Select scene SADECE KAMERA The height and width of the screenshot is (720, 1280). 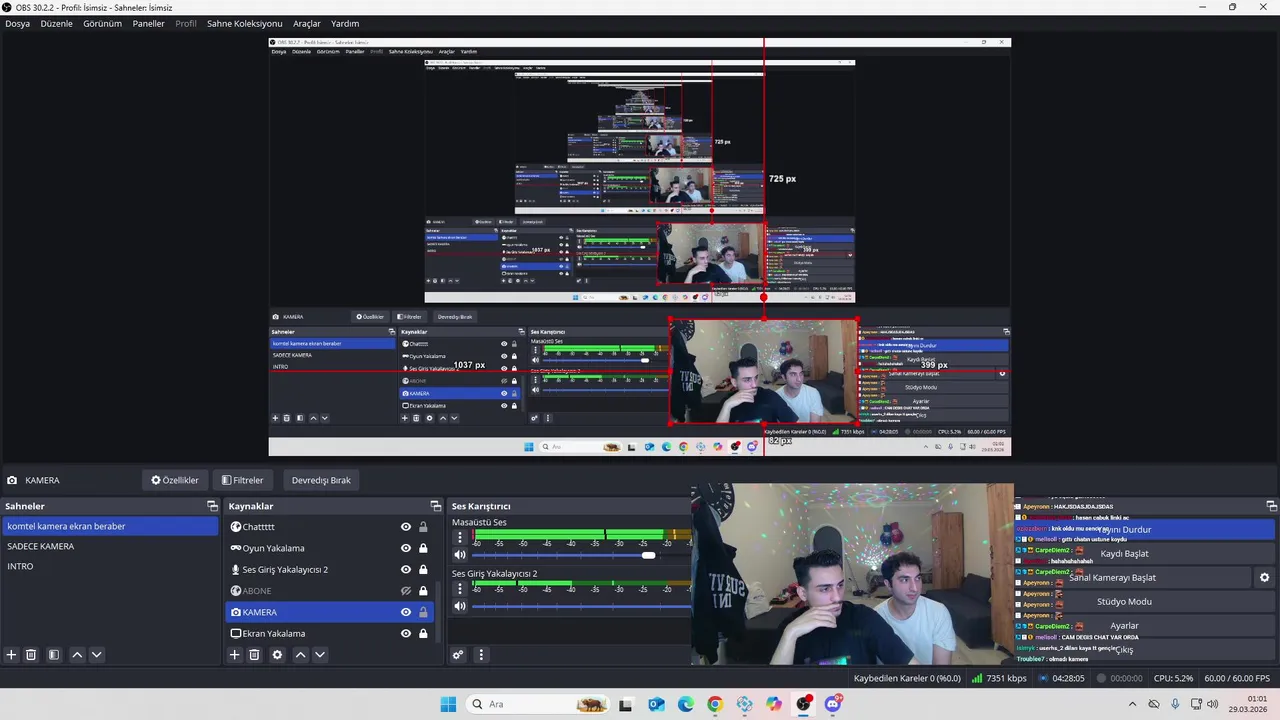(x=109, y=546)
